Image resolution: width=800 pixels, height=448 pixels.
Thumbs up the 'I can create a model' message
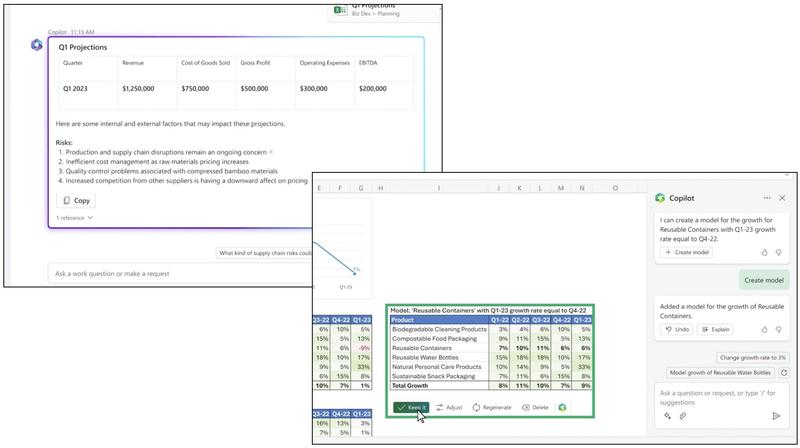point(764,252)
